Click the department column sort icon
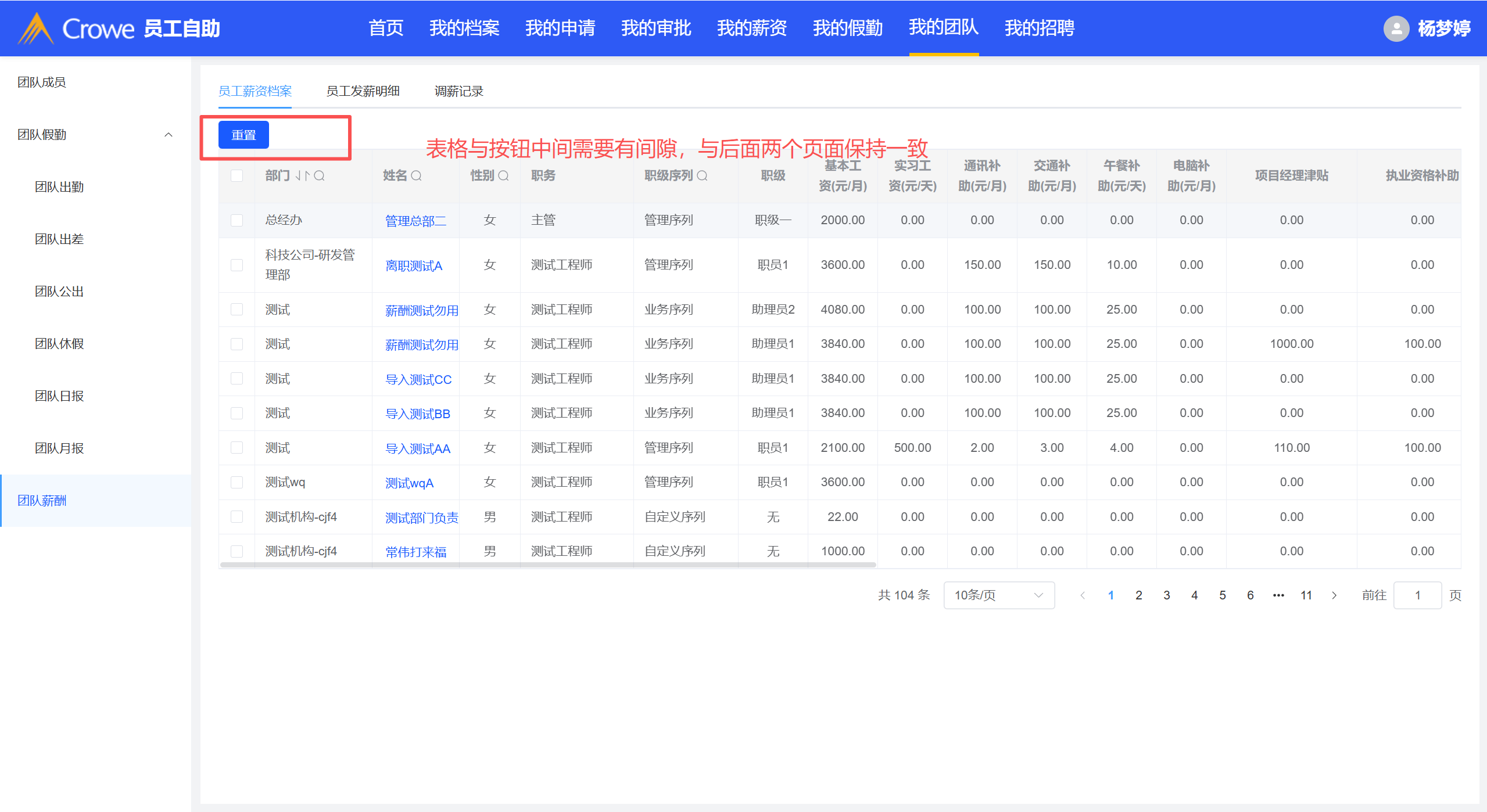1487x812 pixels. (302, 175)
